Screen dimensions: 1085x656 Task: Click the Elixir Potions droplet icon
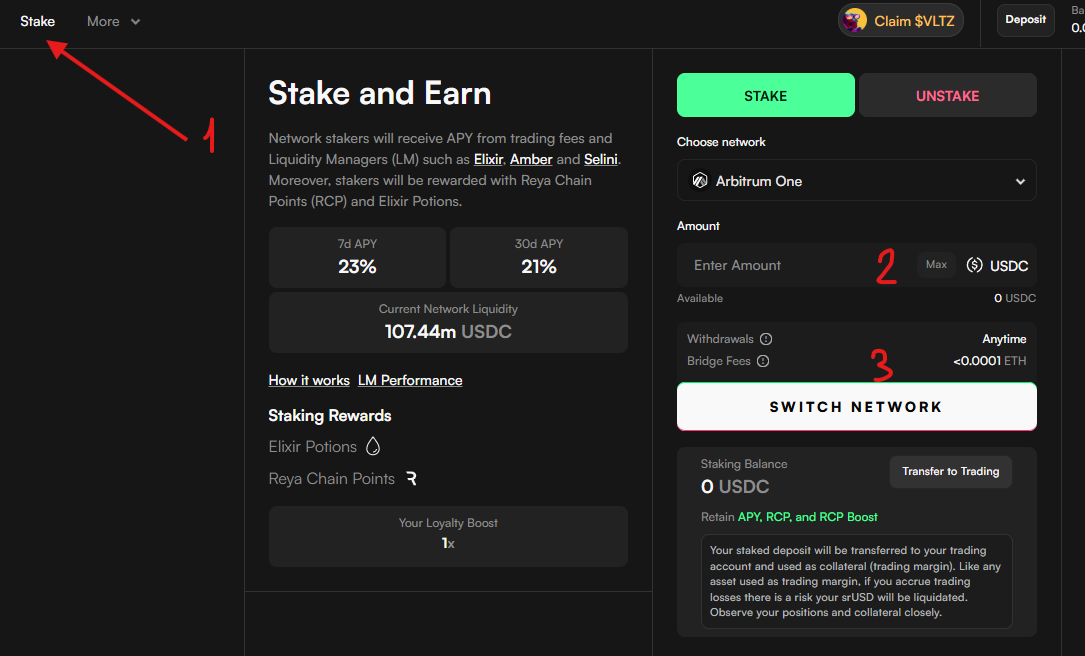(x=372, y=446)
